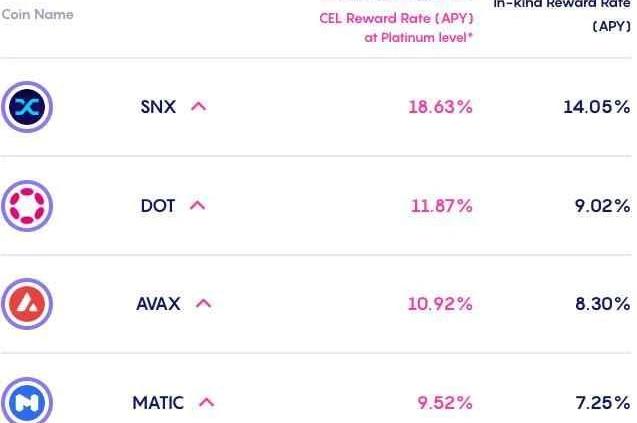Click MATIC's 7.25% in-kind rate
This screenshot has height=423, width=637.
(x=602, y=403)
